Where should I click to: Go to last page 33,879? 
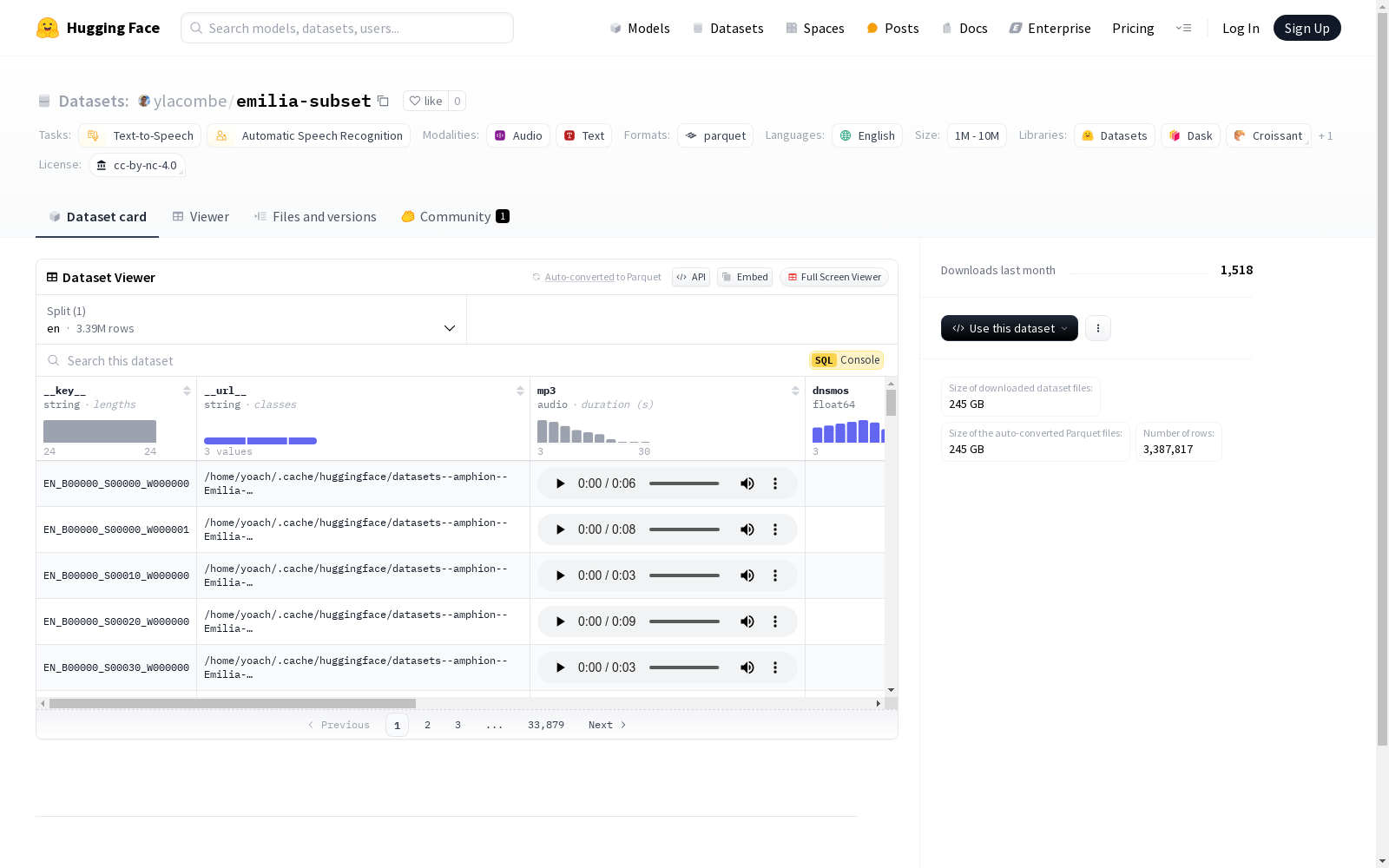pyautogui.click(x=546, y=725)
